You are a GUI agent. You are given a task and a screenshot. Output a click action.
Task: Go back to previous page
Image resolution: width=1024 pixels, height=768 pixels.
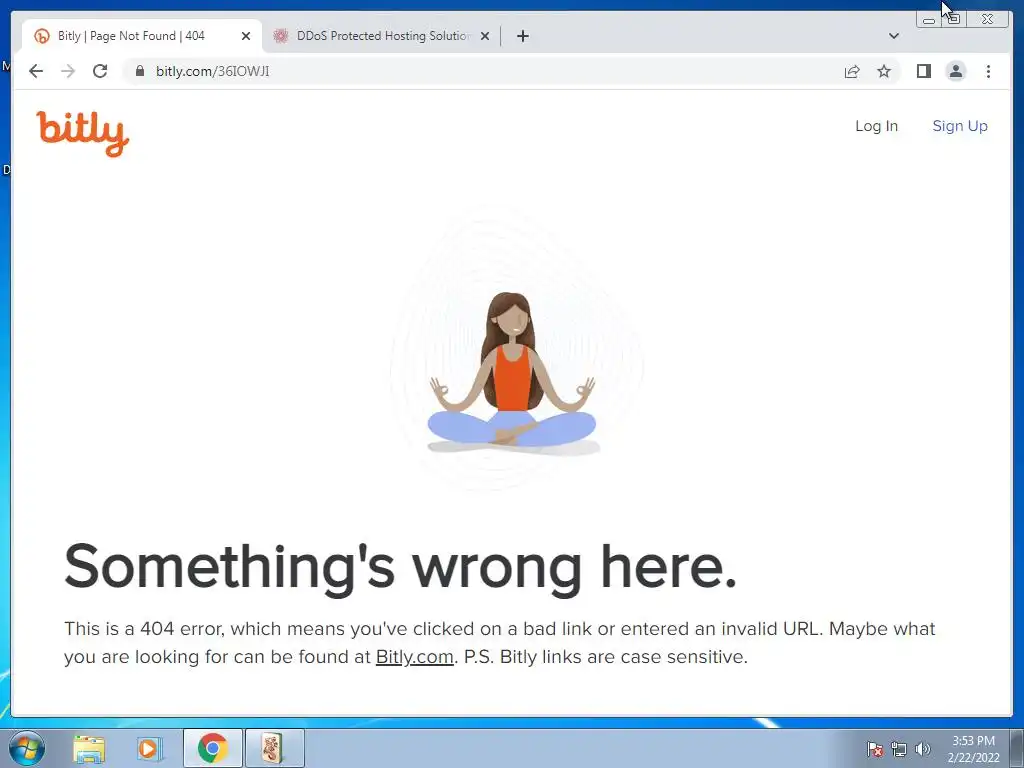(x=36, y=71)
